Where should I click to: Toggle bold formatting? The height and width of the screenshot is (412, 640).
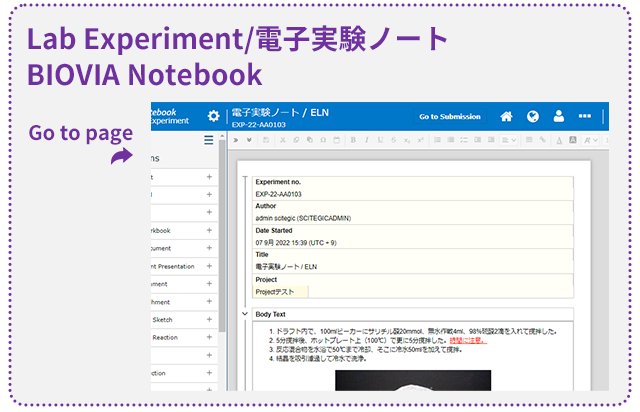coord(353,140)
